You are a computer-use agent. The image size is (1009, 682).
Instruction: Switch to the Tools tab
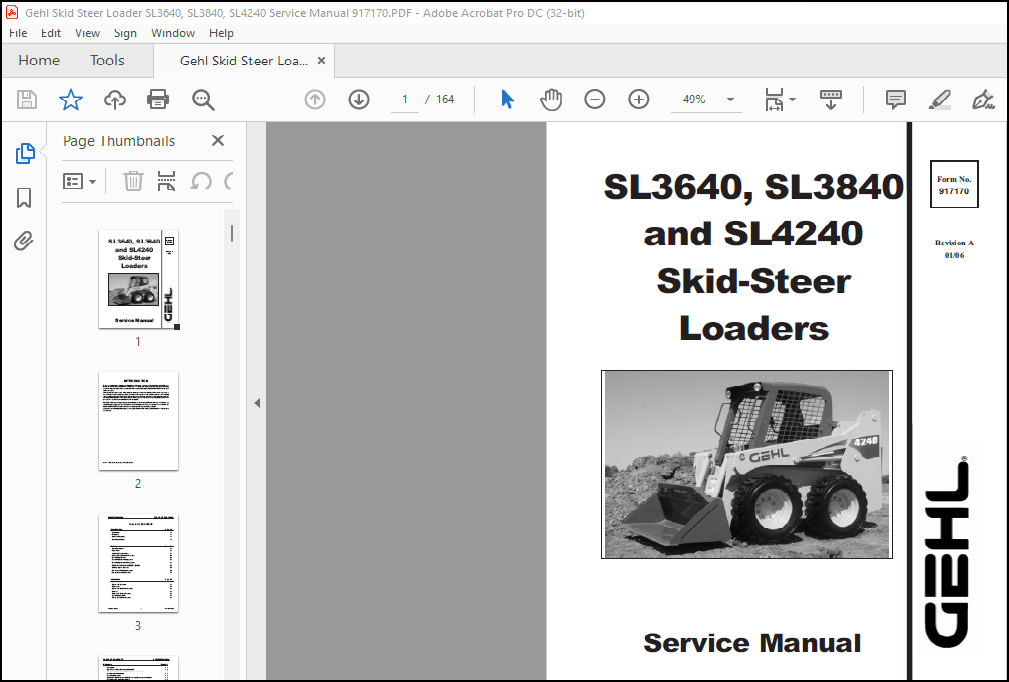click(x=107, y=60)
